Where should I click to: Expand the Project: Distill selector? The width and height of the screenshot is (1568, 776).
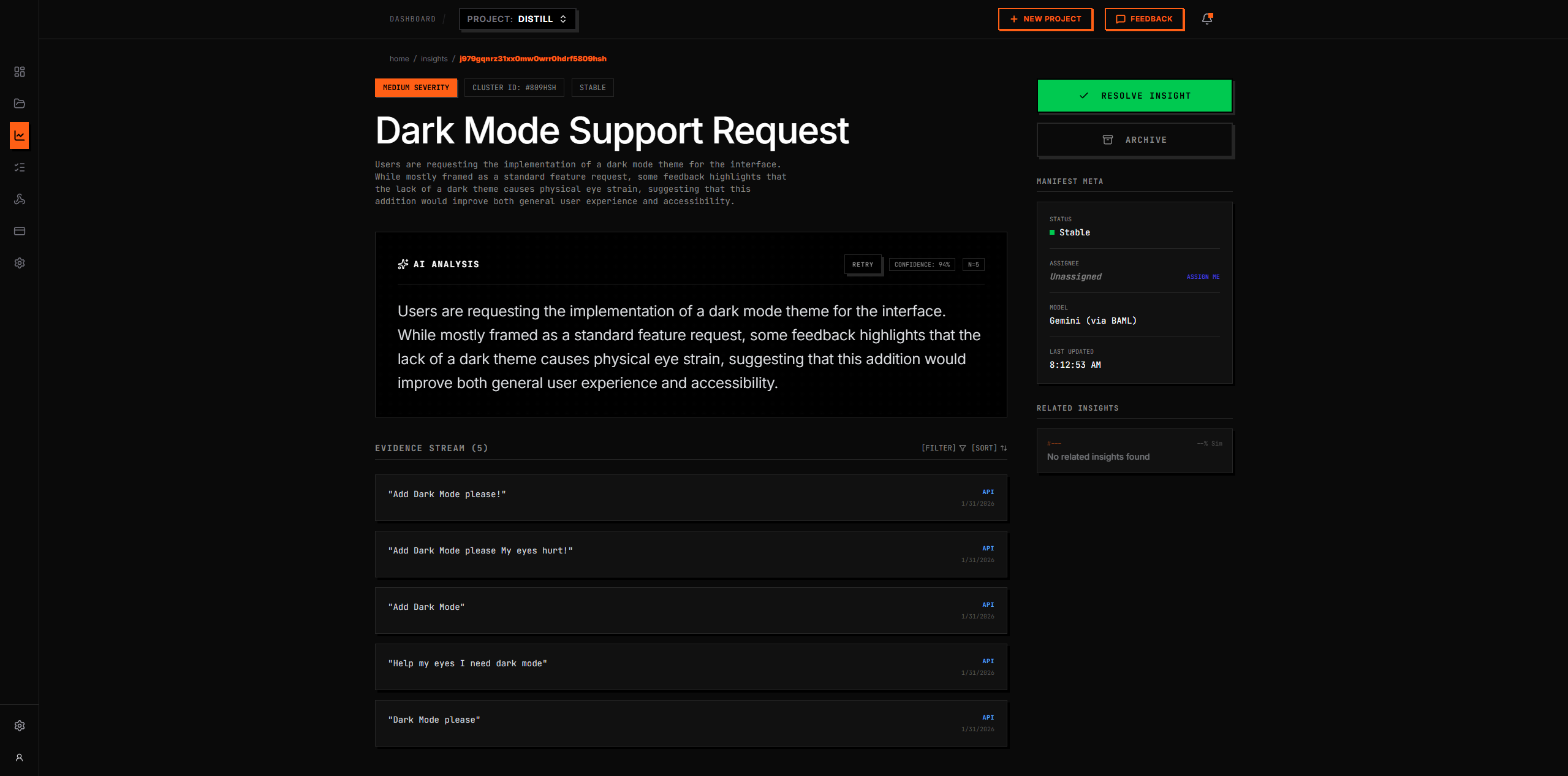517,19
